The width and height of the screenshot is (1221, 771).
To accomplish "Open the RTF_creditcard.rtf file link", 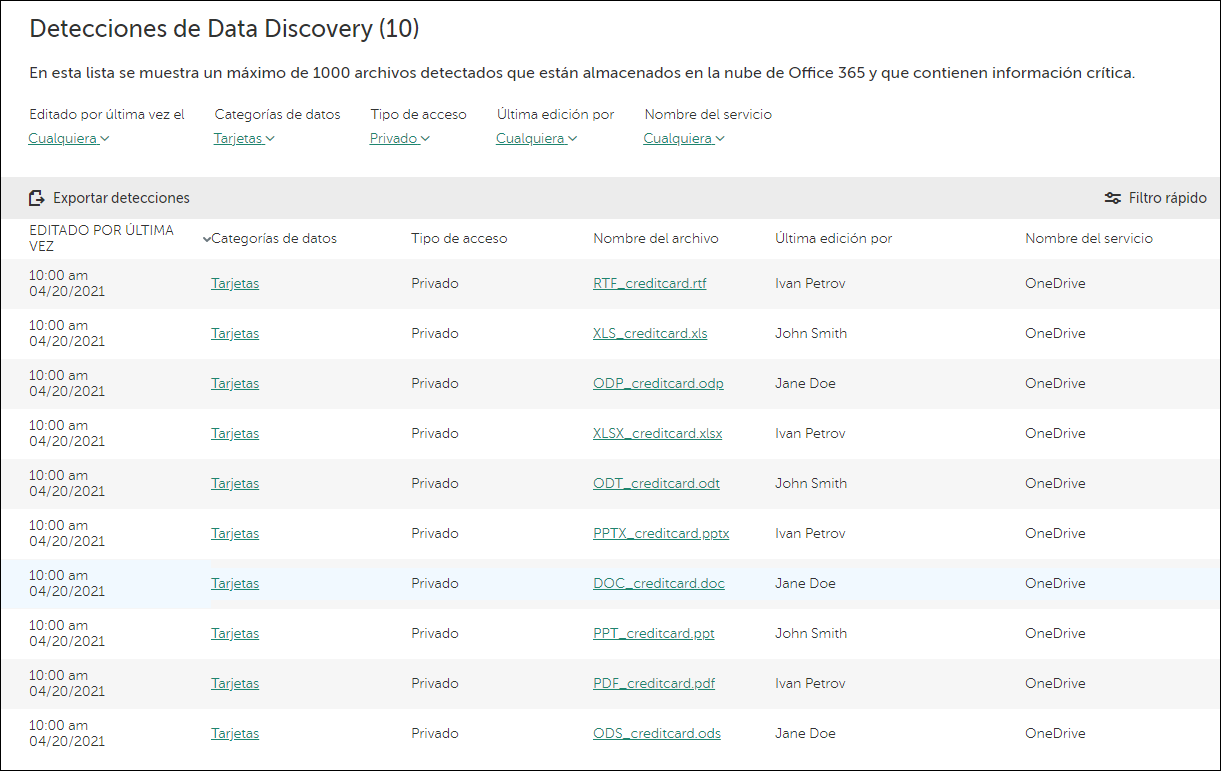I will [x=649, y=283].
